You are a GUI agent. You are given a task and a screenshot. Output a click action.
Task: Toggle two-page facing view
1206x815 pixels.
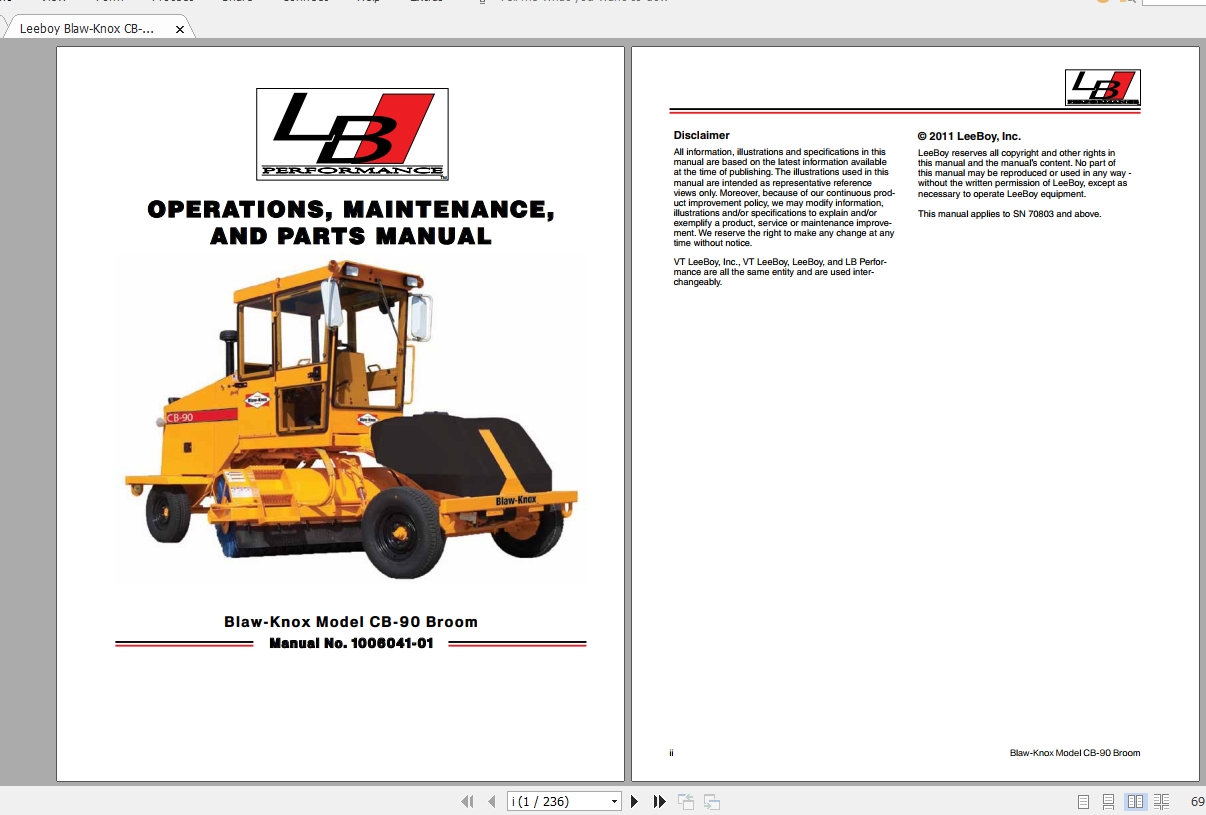1135,801
